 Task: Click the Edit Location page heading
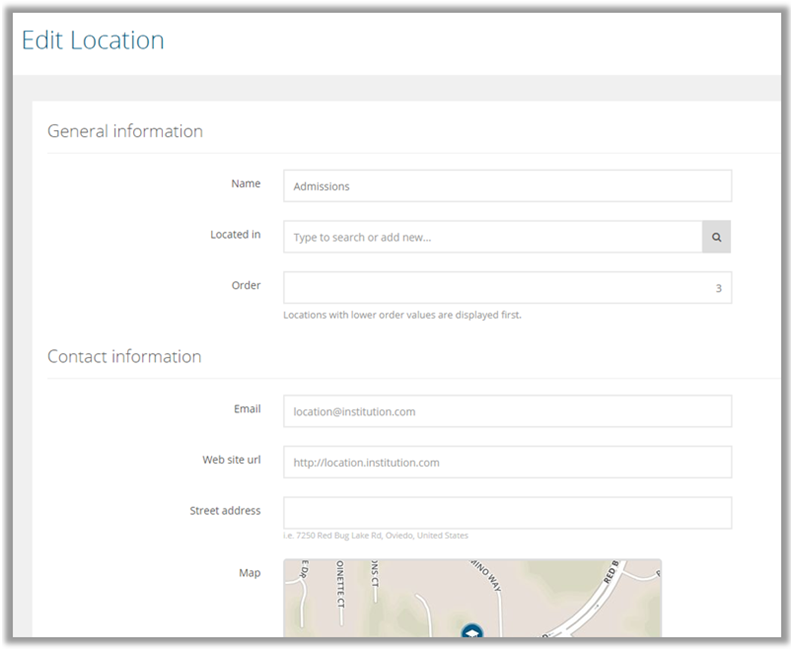point(93,40)
